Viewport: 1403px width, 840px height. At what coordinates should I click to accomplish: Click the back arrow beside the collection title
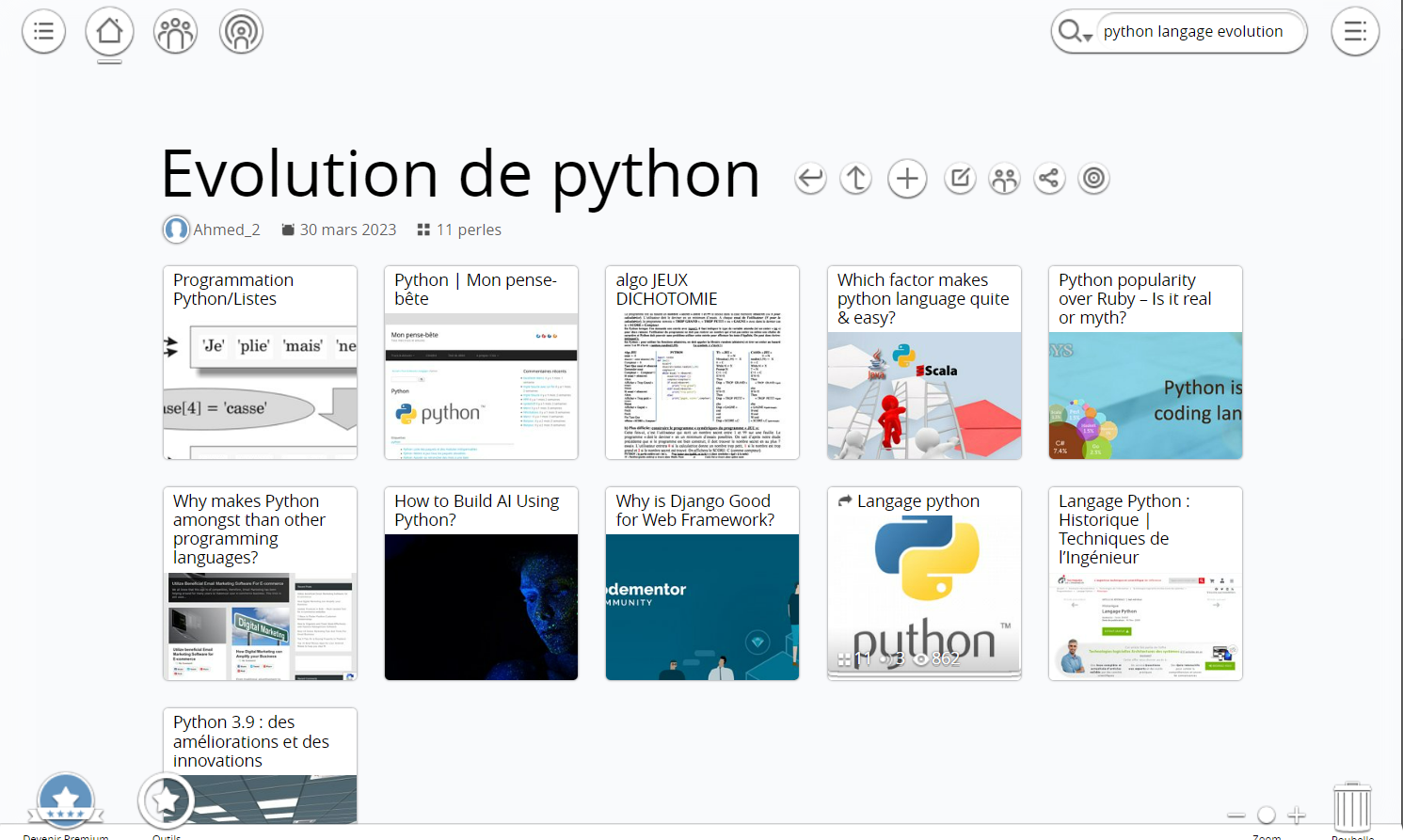pyautogui.click(x=810, y=179)
